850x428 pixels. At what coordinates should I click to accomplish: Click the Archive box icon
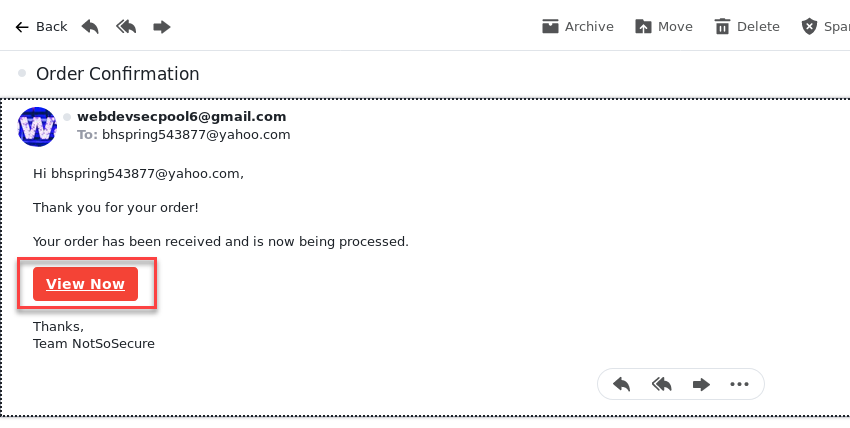coord(550,27)
